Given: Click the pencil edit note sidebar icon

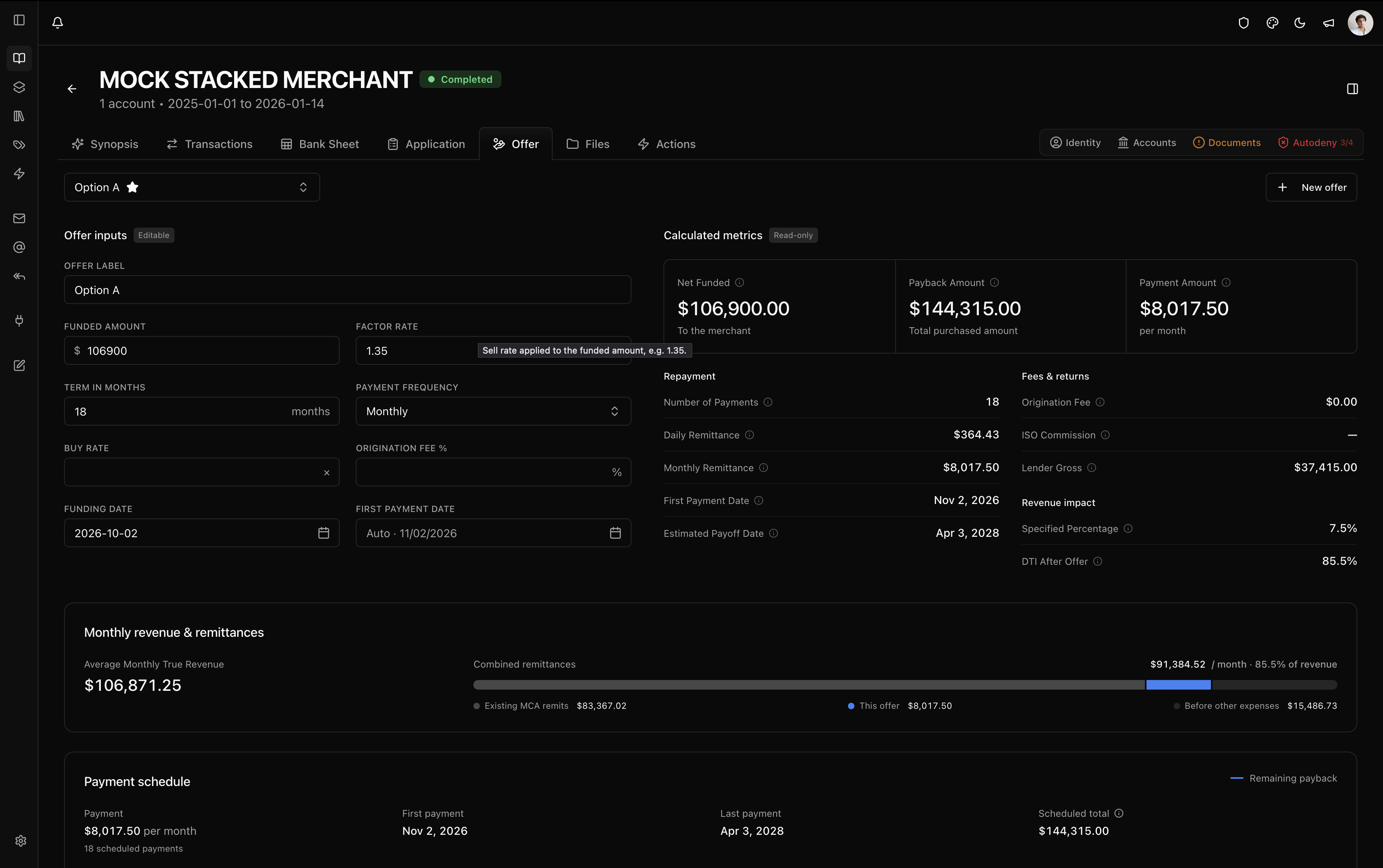Looking at the screenshot, I should (19, 366).
